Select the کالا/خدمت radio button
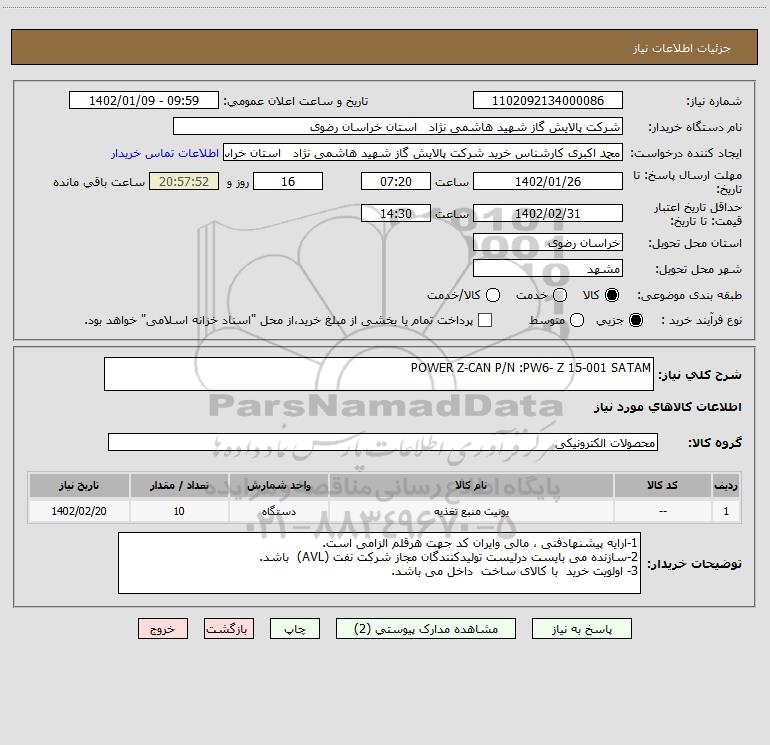 493,295
